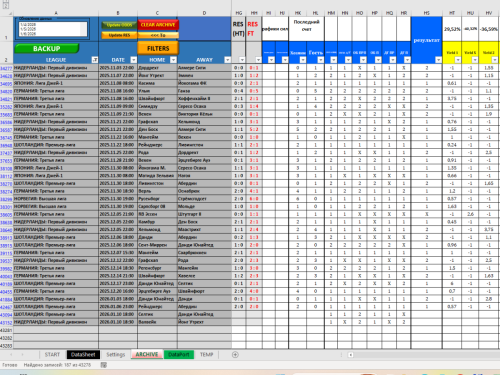Click date cell 2026.01.10 18:00
This screenshot has height=375, width=500.
click(x=118, y=314)
